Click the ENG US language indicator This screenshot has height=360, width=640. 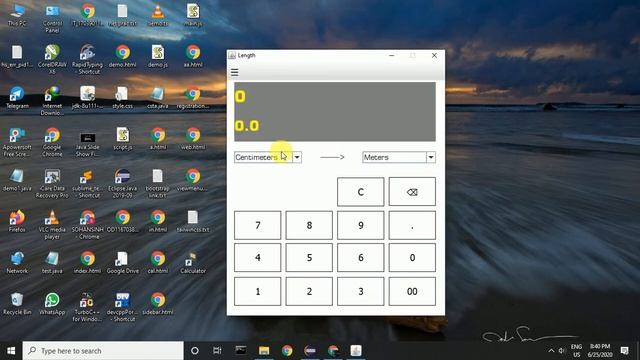coord(576,351)
